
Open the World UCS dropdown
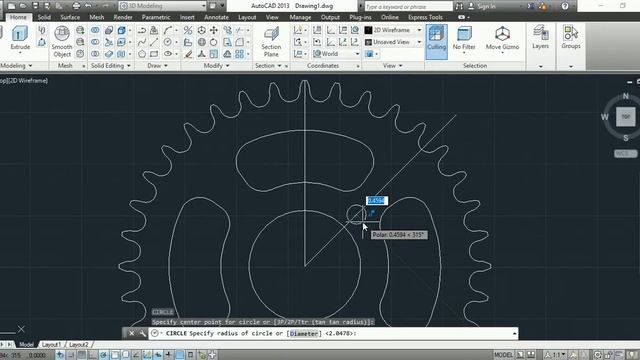(336, 54)
